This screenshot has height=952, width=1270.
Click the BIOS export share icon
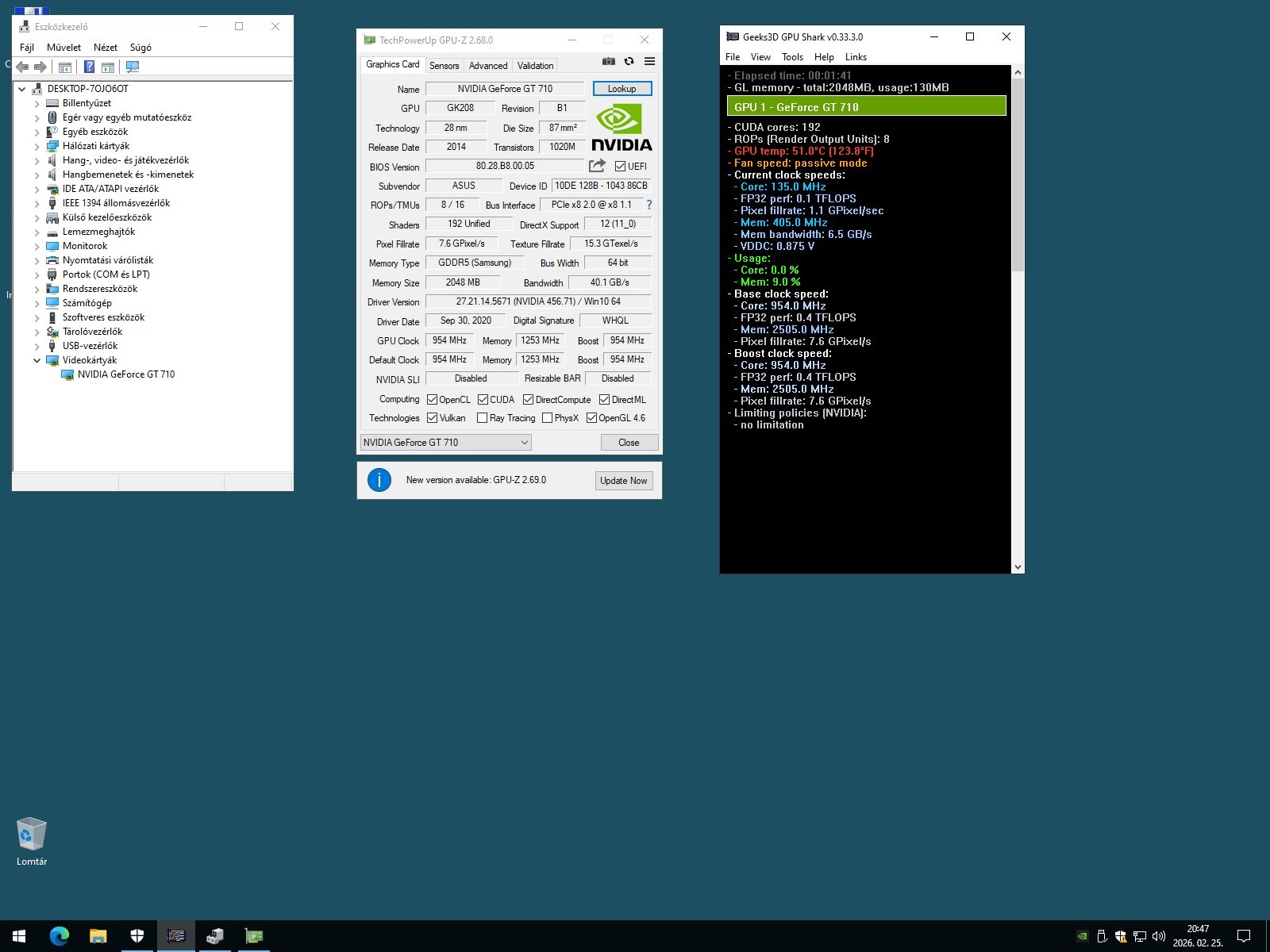(597, 166)
